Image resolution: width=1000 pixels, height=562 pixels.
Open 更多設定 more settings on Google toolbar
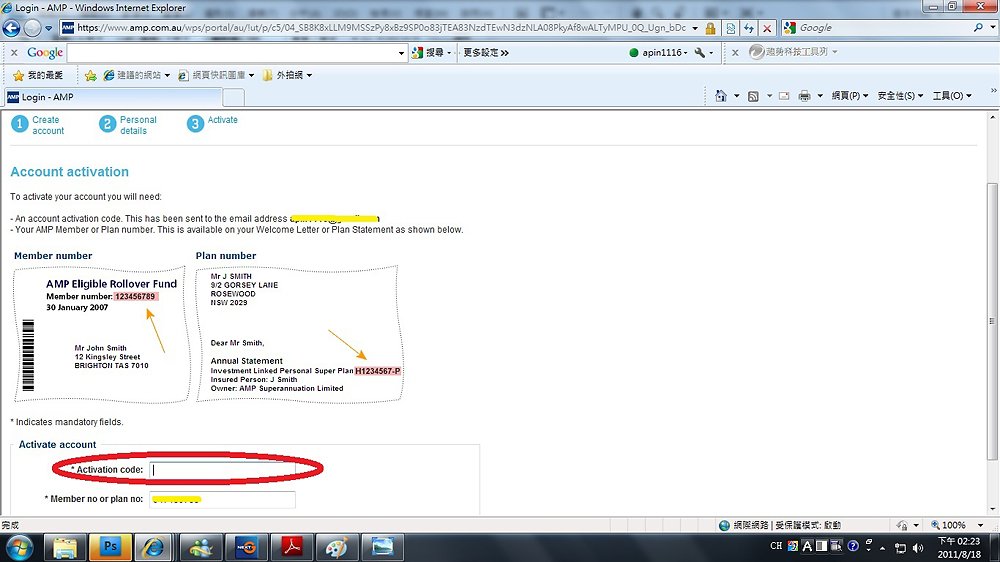point(485,52)
